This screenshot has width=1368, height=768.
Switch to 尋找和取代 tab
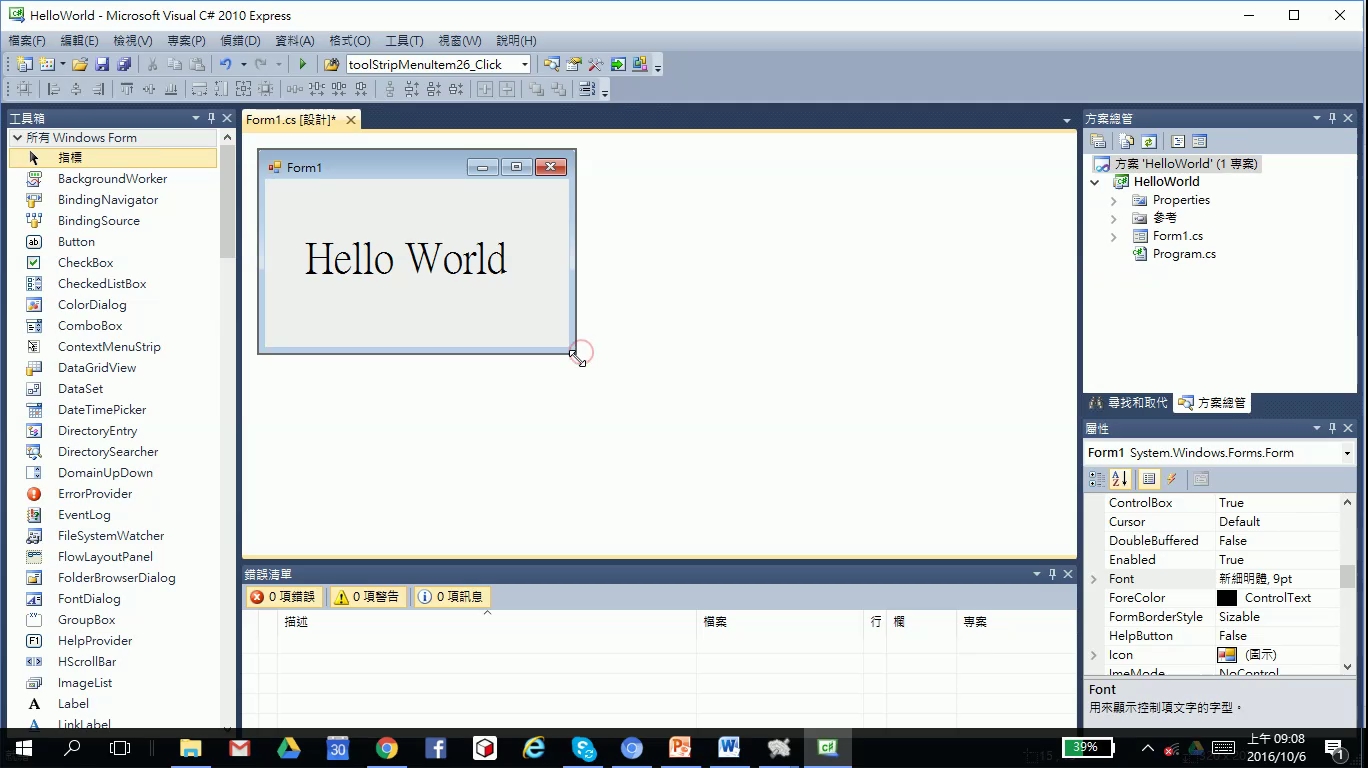tap(1128, 403)
